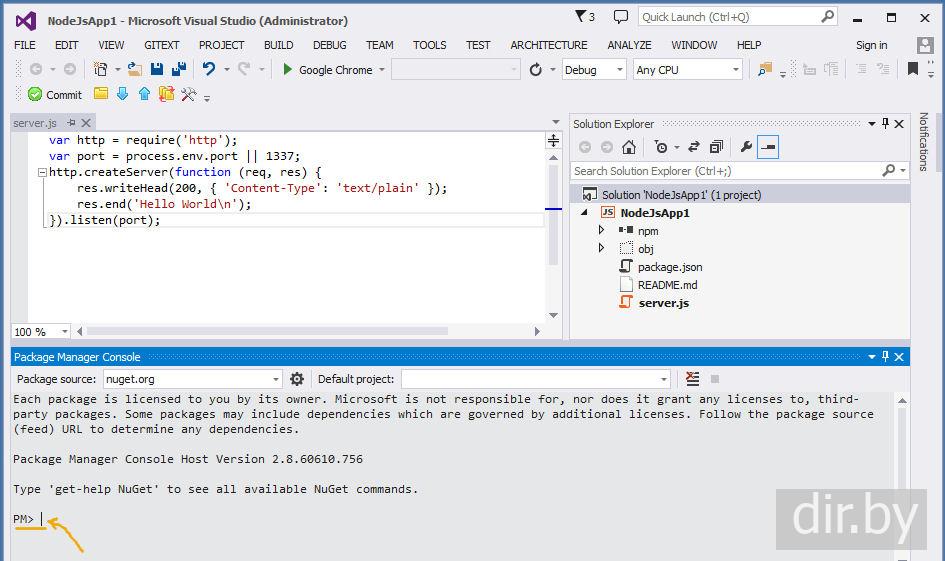Screen dimensions: 945x561
Task: Collapse the http.createServer code block
Action: (41, 172)
